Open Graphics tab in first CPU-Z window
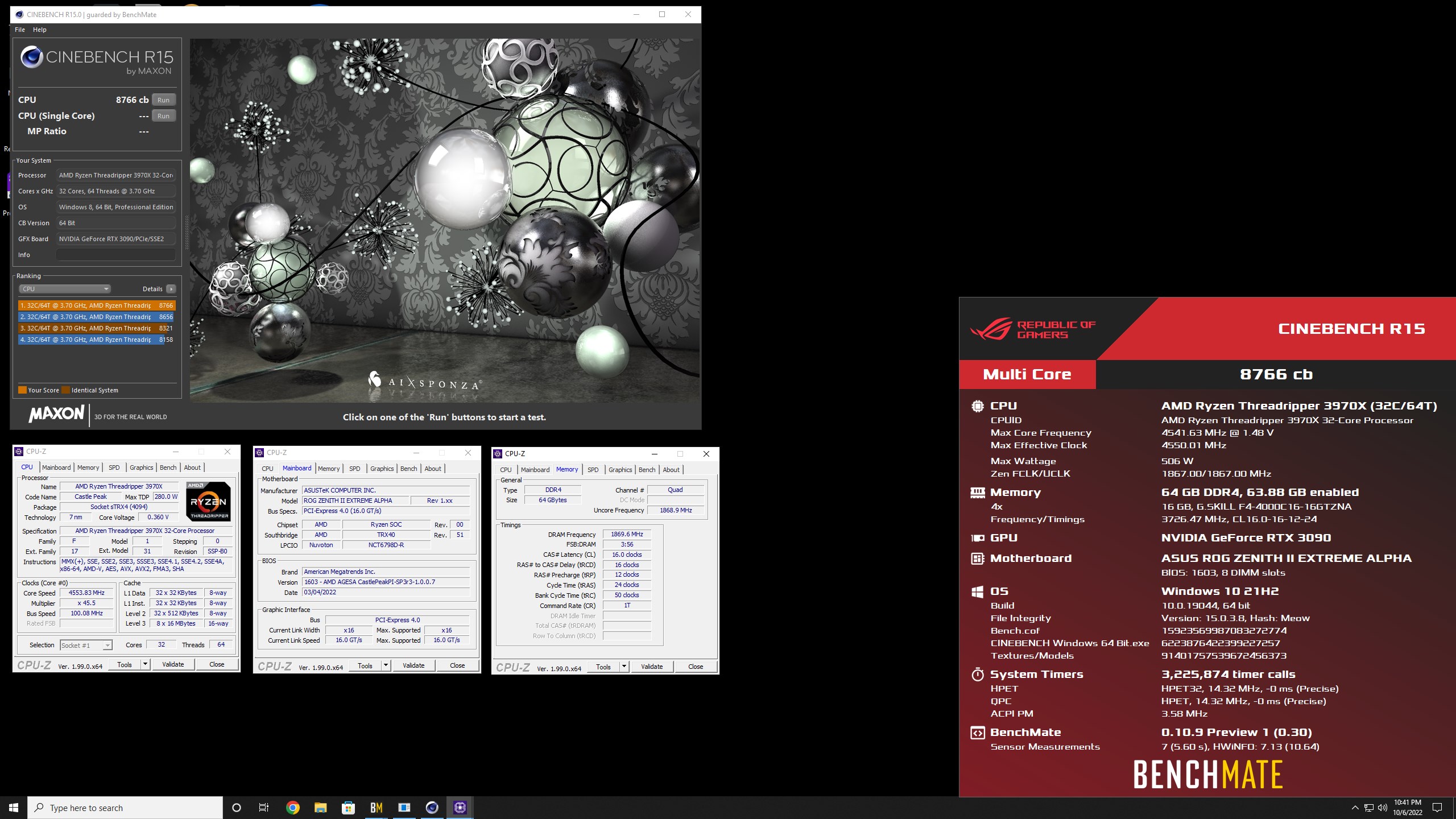The image size is (1456, 819). (x=142, y=468)
